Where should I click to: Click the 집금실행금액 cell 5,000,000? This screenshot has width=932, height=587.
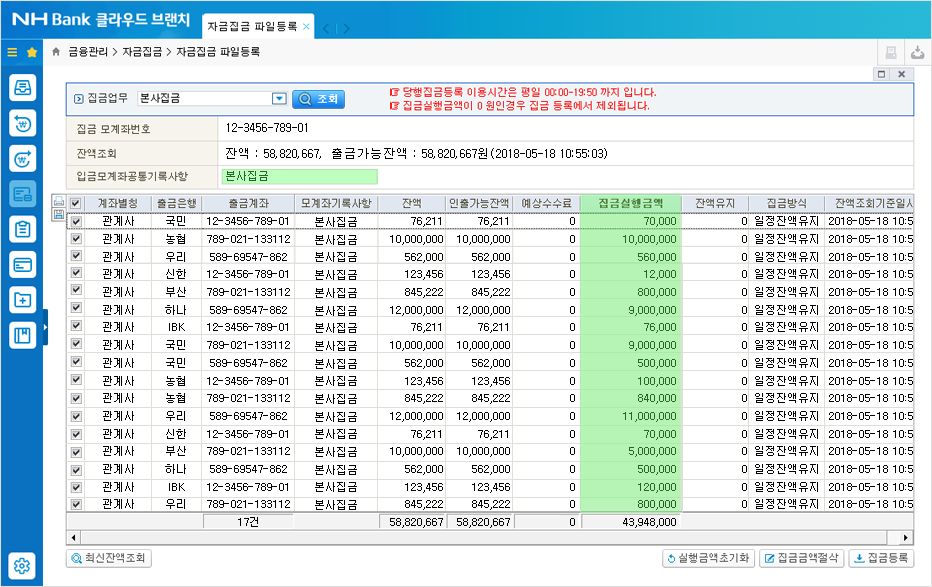631,452
